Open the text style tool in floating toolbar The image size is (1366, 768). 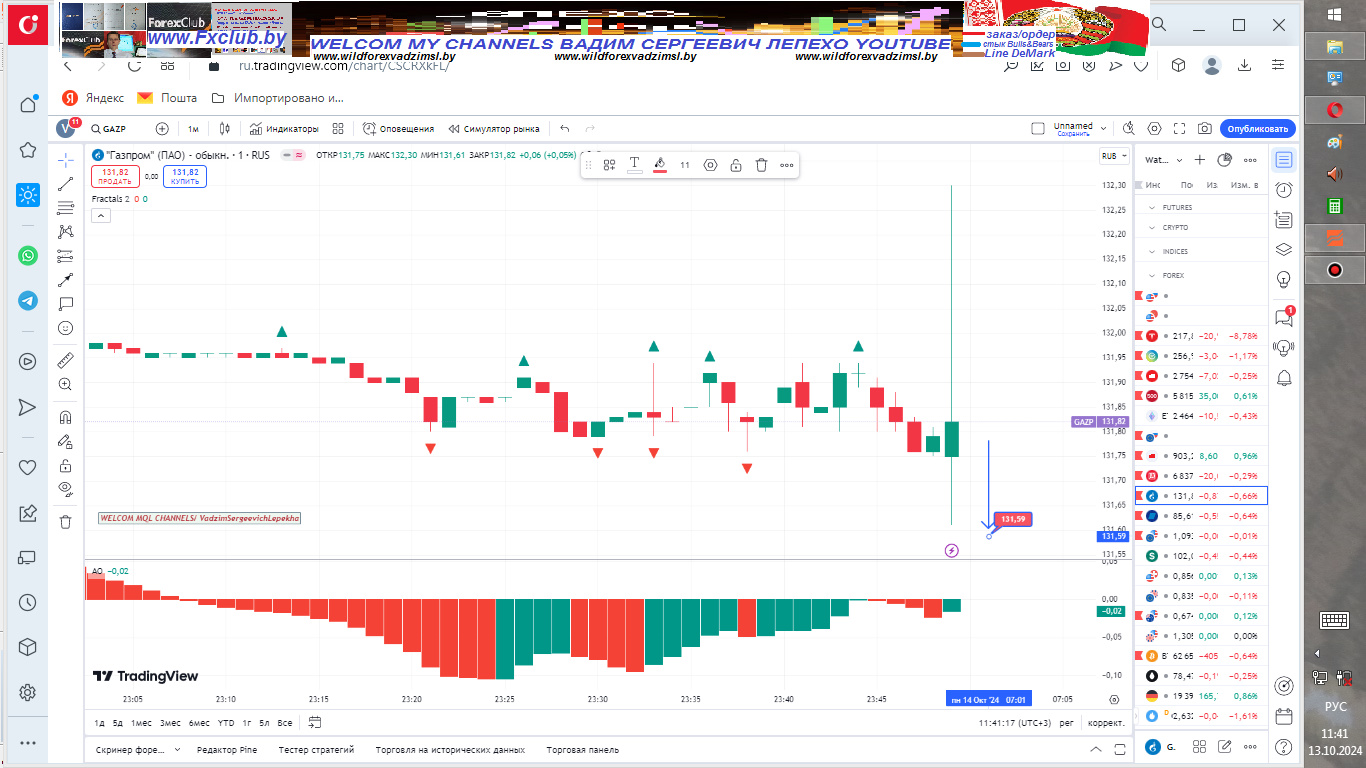[x=634, y=165]
